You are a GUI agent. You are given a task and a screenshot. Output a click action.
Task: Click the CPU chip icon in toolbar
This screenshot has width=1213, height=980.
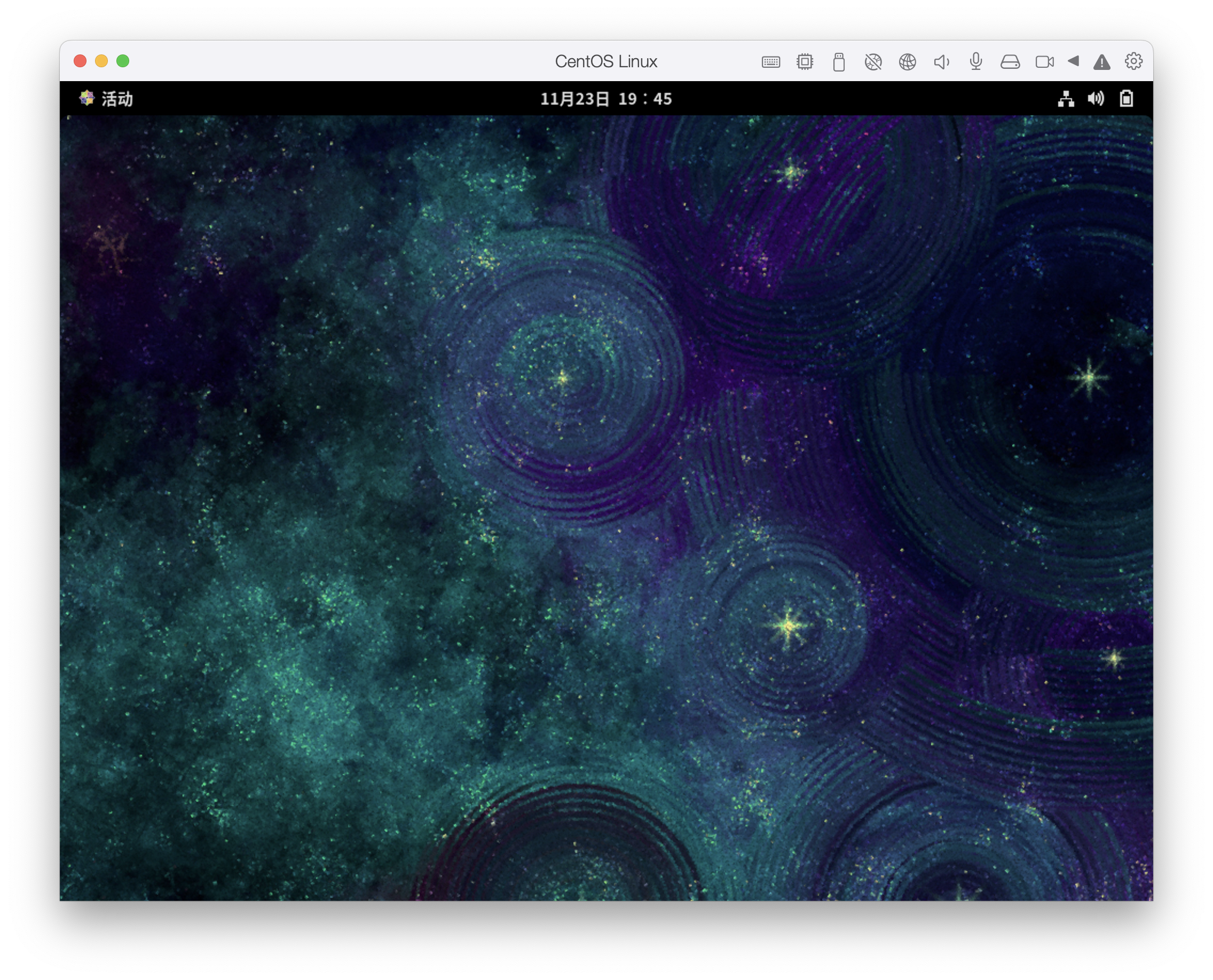tap(805, 61)
